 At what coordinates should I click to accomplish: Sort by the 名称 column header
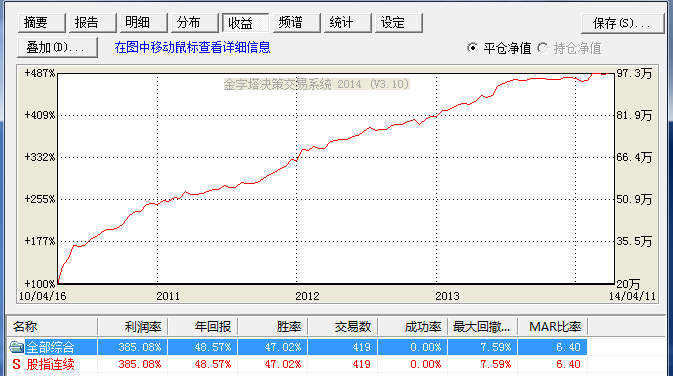coord(53,327)
